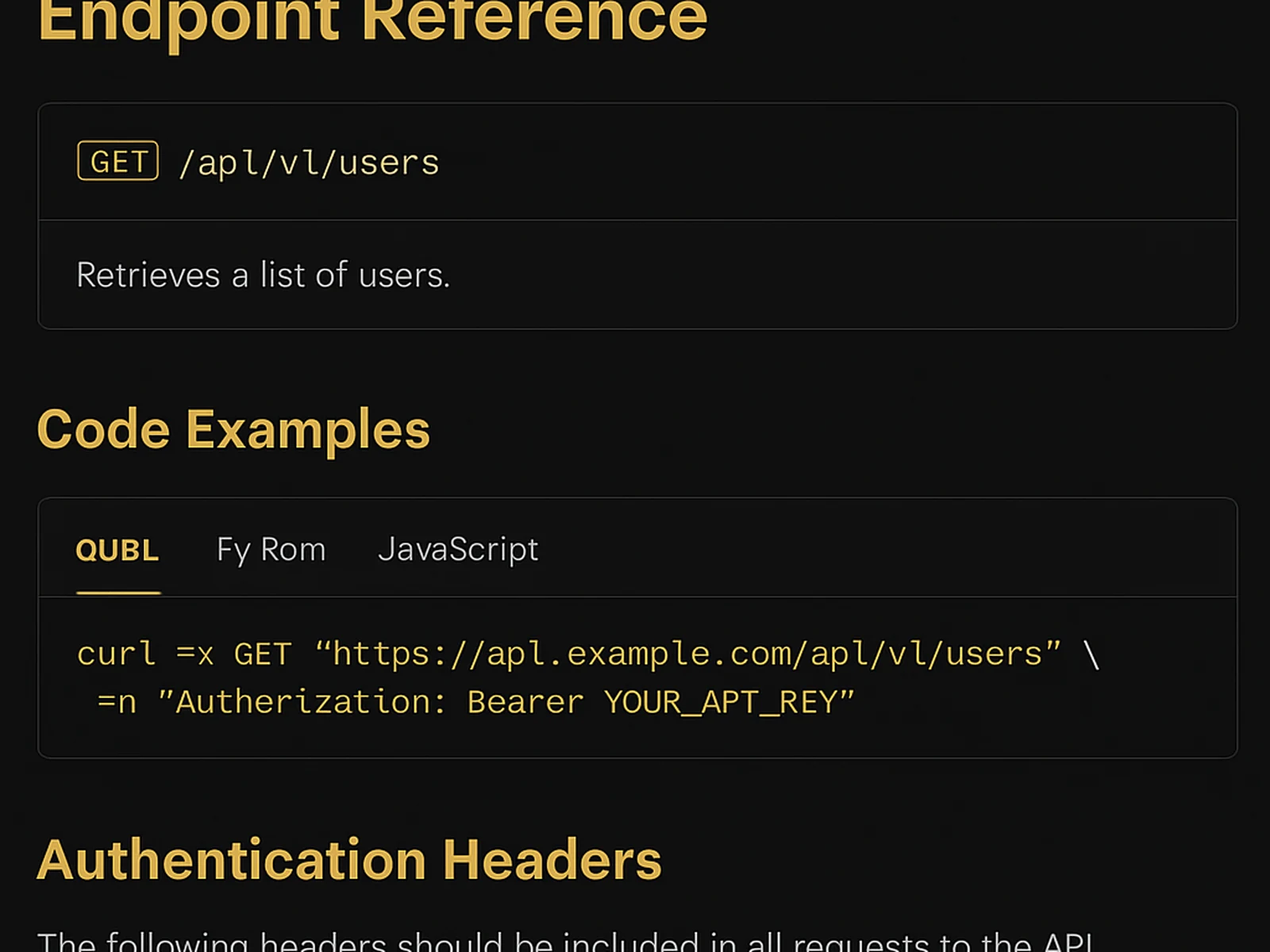Click the active tab underline indicator
The height and width of the screenshot is (952, 1270).
coord(117,591)
